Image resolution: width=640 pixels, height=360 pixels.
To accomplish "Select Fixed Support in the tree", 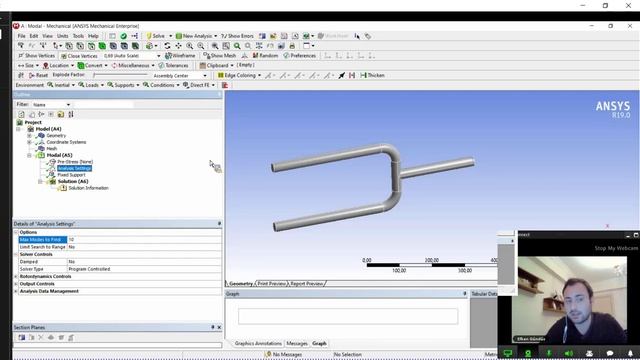I will [71, 175].
